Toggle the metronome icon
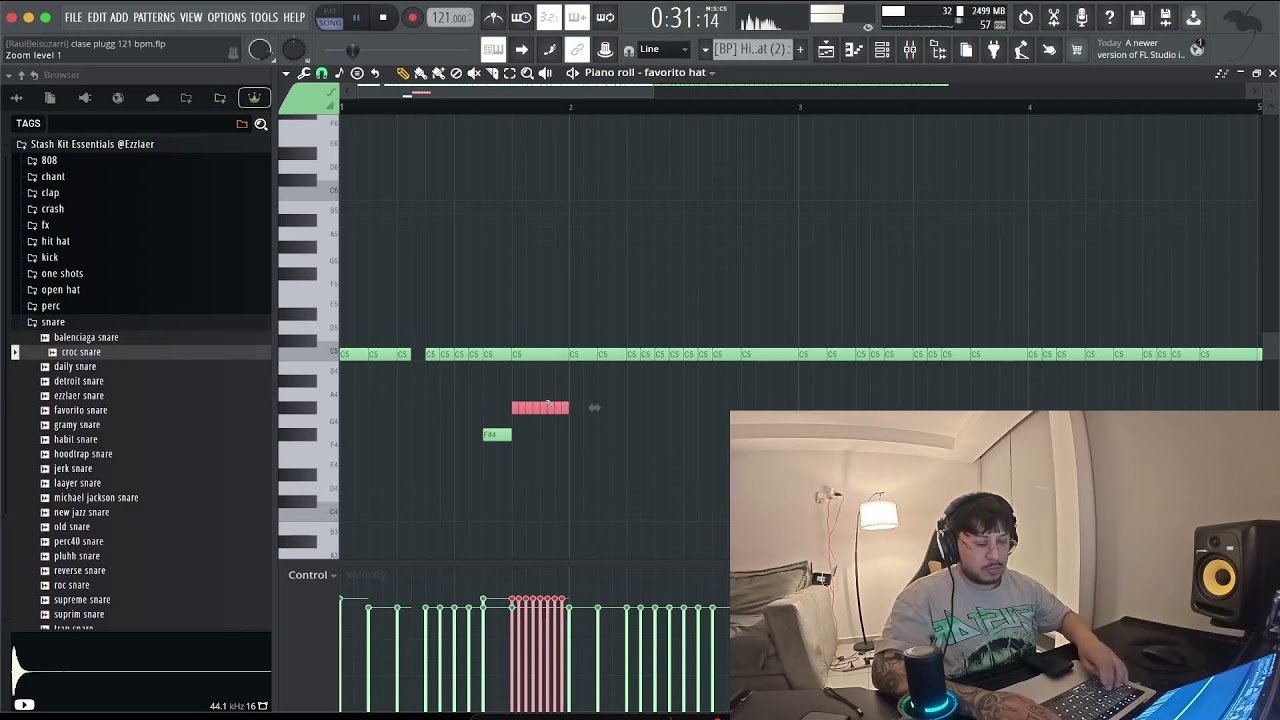This screenshot has width=1280, height=720. coord(494,17)
